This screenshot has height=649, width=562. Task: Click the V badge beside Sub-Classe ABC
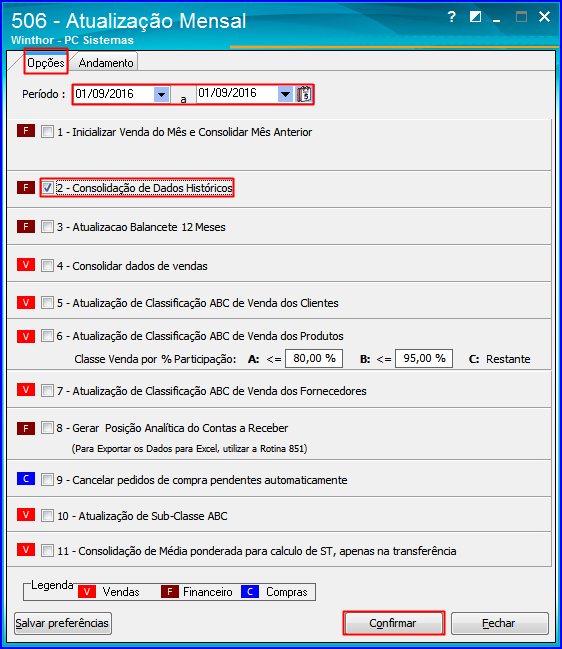coord(26,514)
